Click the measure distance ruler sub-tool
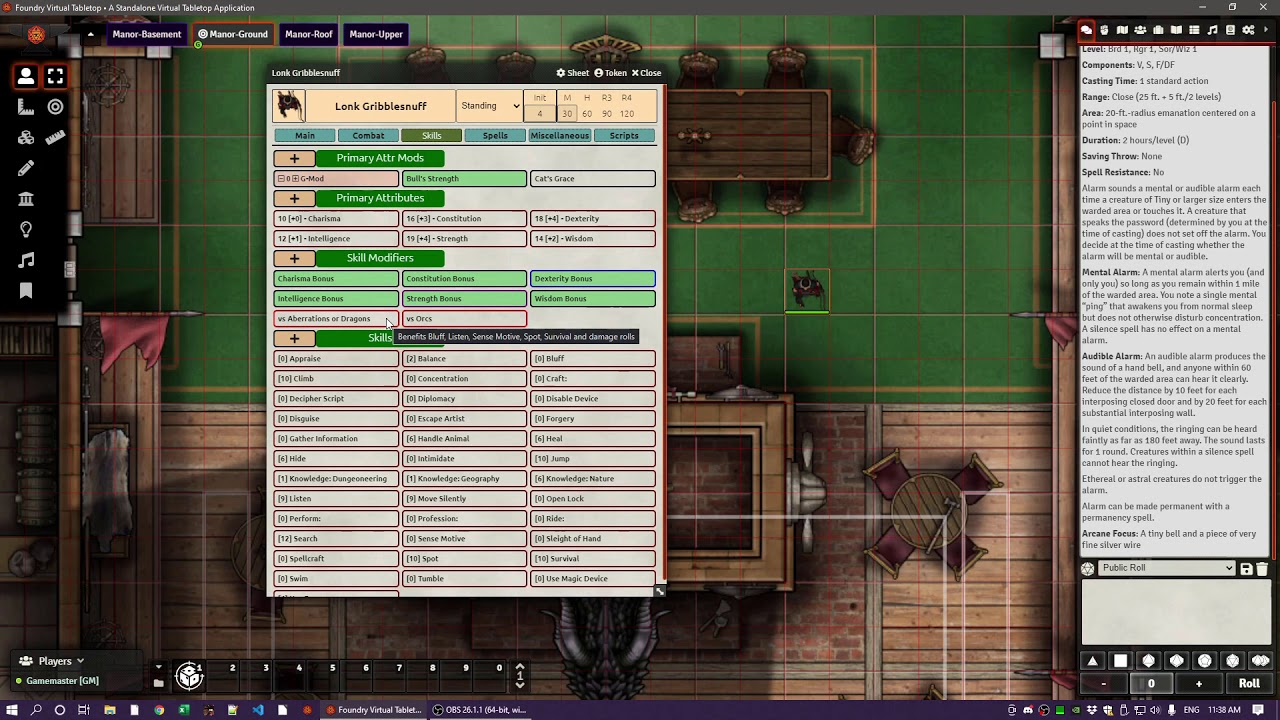Screen dimensions: 1280x720 pos(56,137)
